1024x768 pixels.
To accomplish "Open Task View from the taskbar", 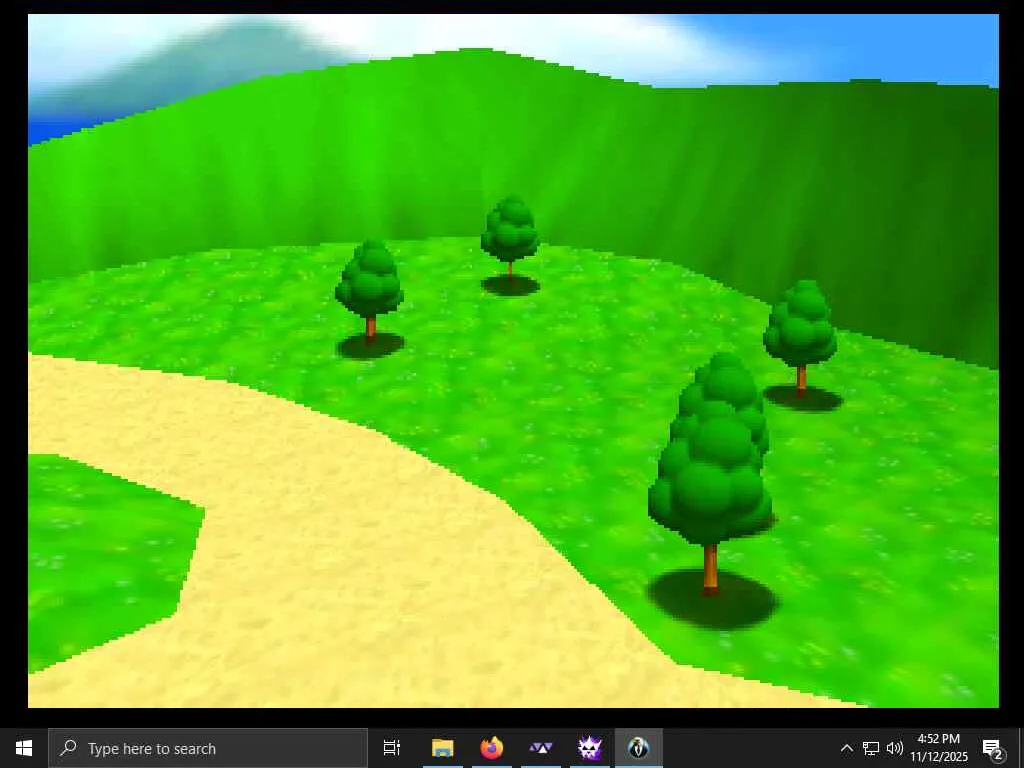I will pyautogui.click(x=392, y=748).
